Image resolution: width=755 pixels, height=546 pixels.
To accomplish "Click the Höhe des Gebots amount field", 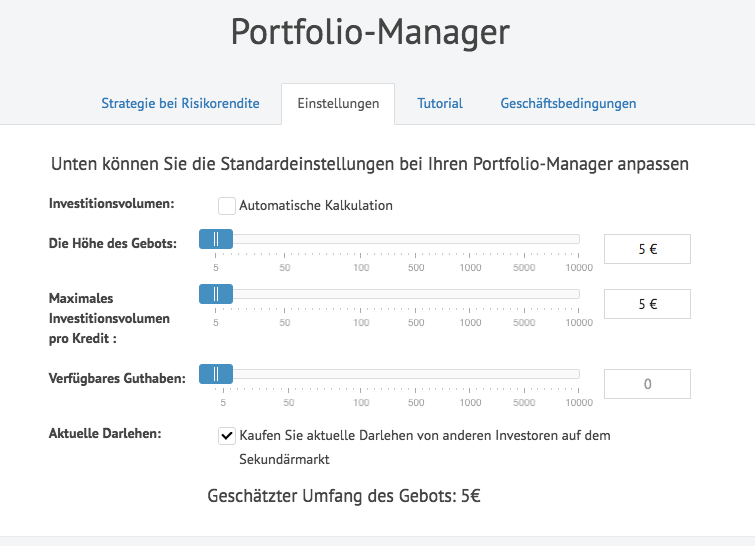I will 647,249.
